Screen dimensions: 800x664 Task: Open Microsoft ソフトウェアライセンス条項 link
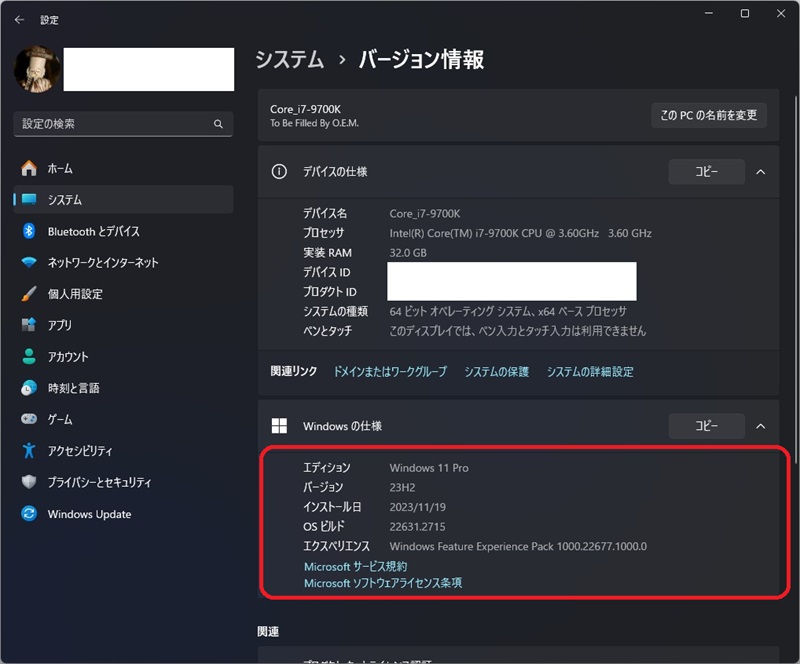[x=383, y=583]
